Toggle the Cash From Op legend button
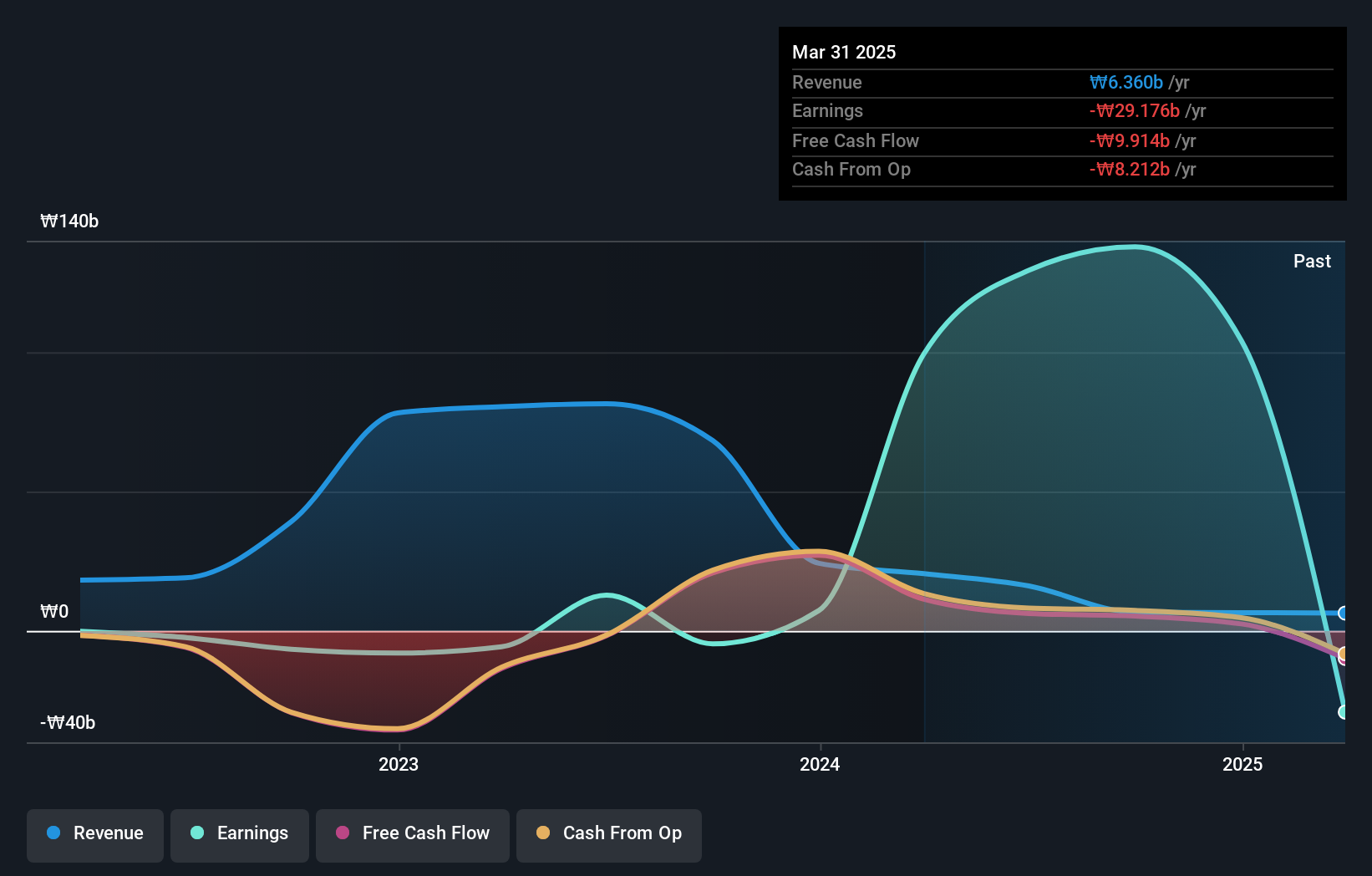Screen dimensions: 1372x876 (609, 835)
